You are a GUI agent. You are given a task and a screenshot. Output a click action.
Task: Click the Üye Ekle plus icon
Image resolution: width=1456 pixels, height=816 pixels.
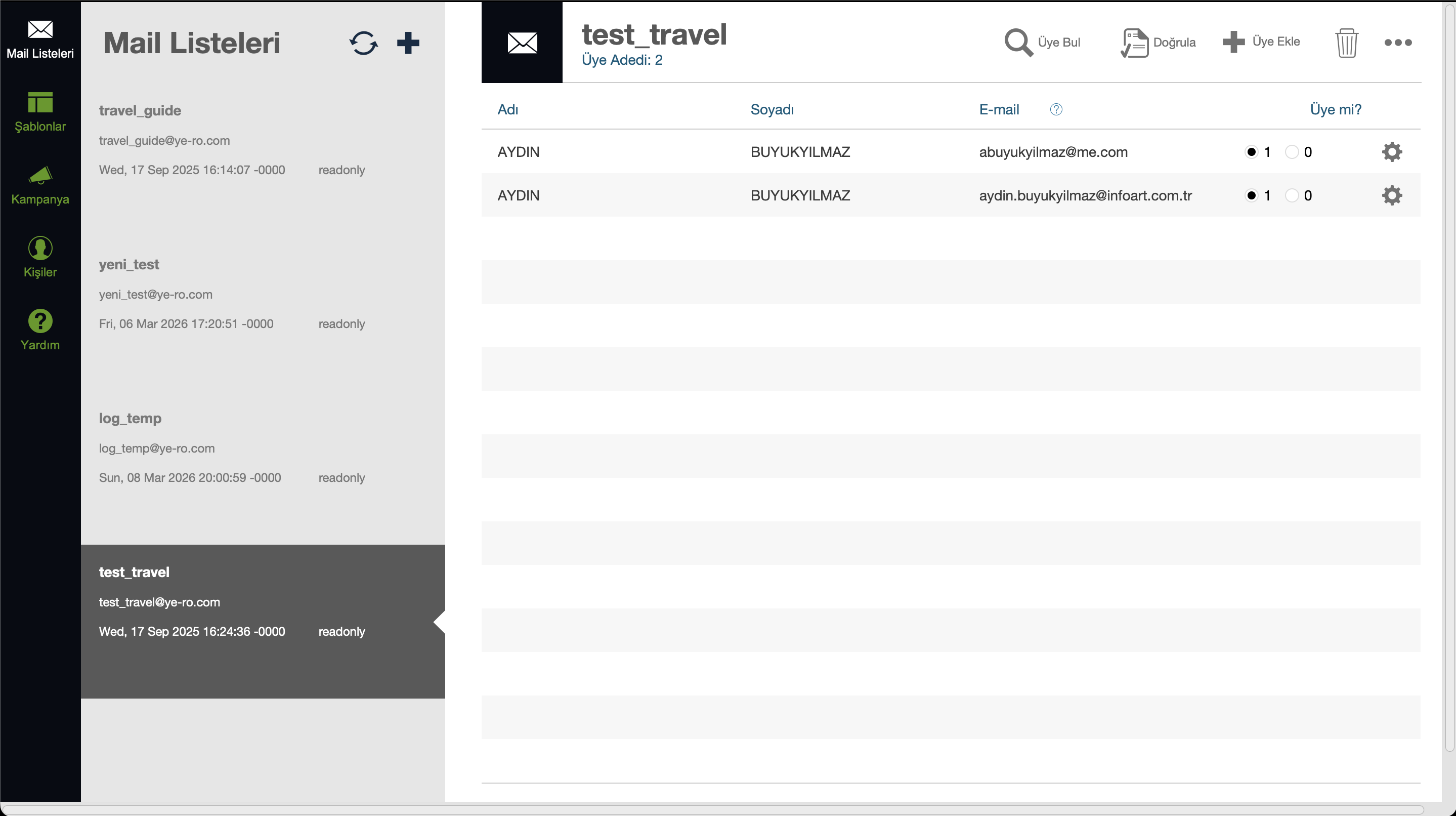[x=1233, y=43]
